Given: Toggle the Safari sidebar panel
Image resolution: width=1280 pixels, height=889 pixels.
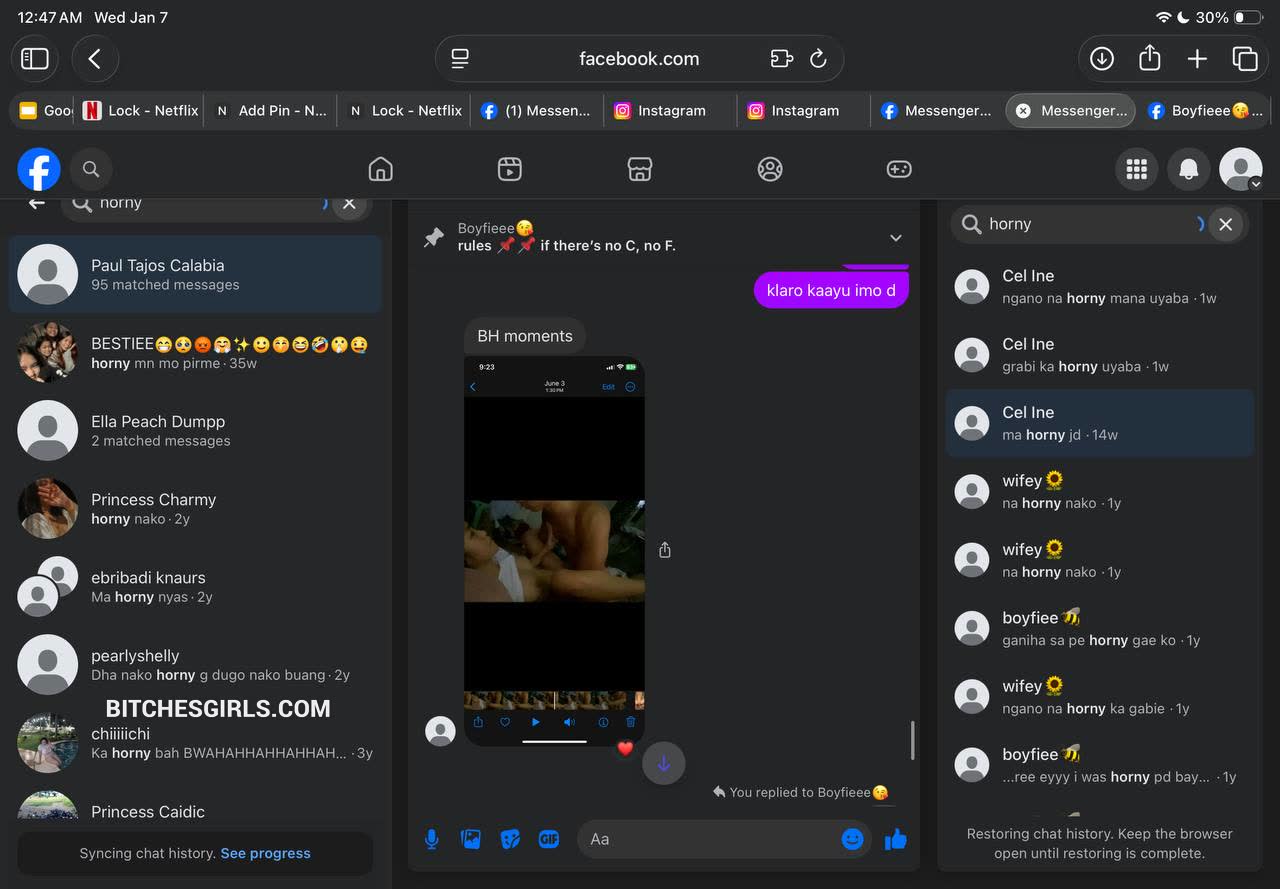Looking at the screenshot, I should coord(35,59).
